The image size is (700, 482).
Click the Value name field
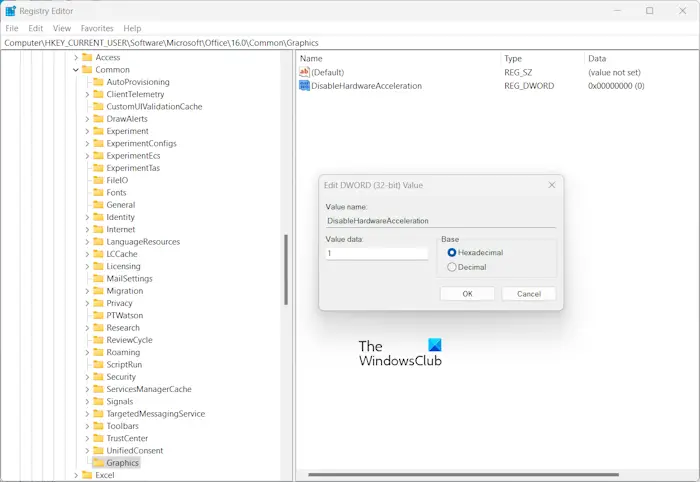tap(441, 220)
